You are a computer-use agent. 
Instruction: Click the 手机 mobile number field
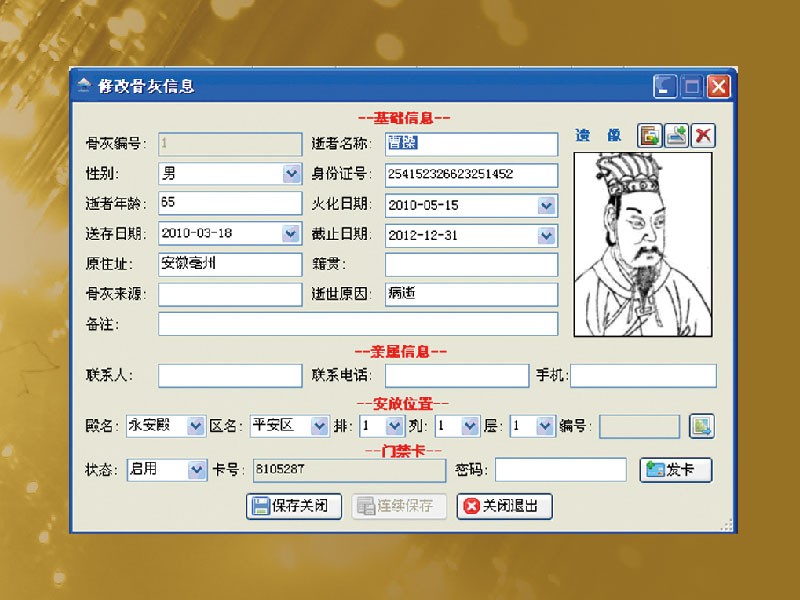643,376
